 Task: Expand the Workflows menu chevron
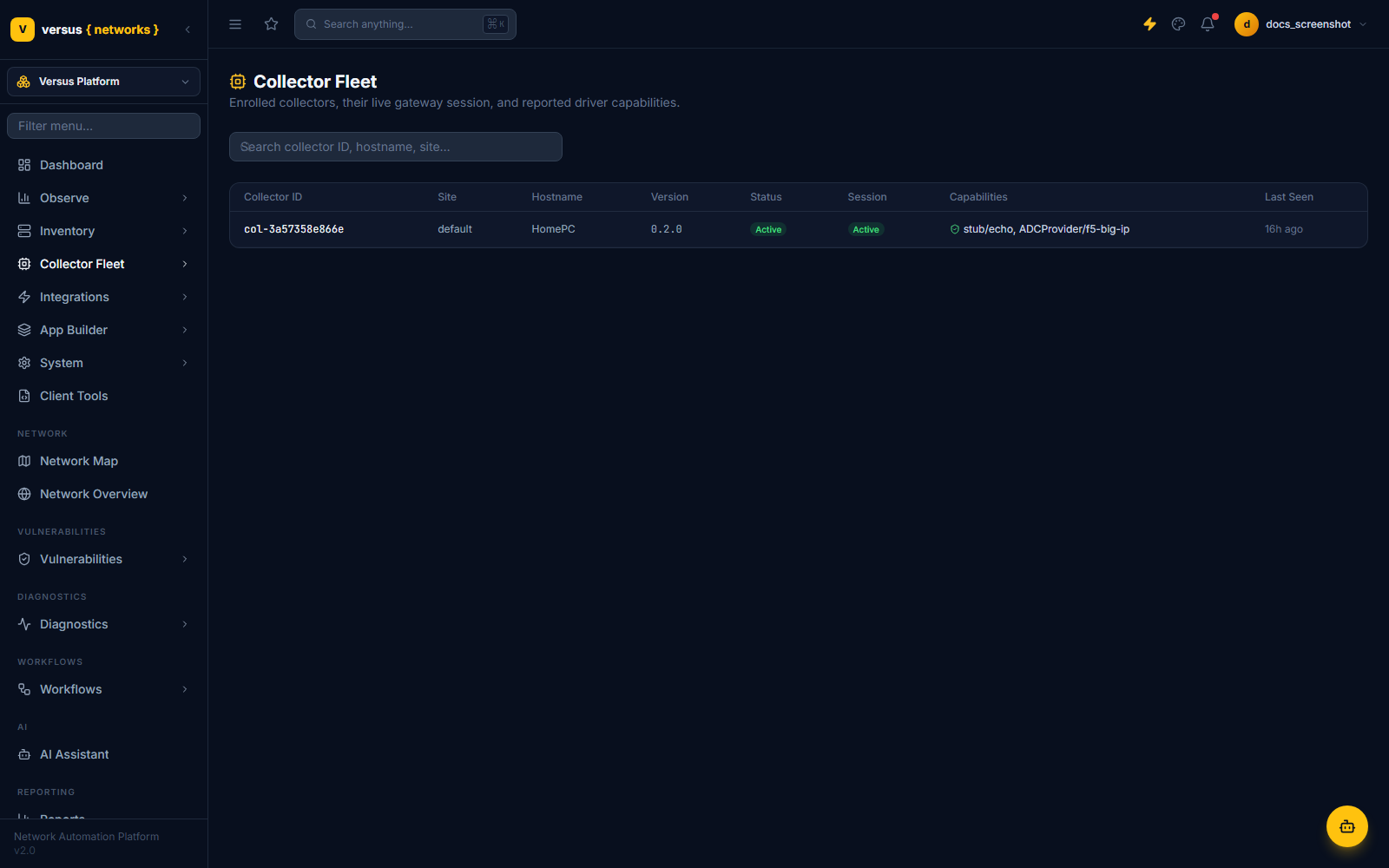tap(185, 689)
